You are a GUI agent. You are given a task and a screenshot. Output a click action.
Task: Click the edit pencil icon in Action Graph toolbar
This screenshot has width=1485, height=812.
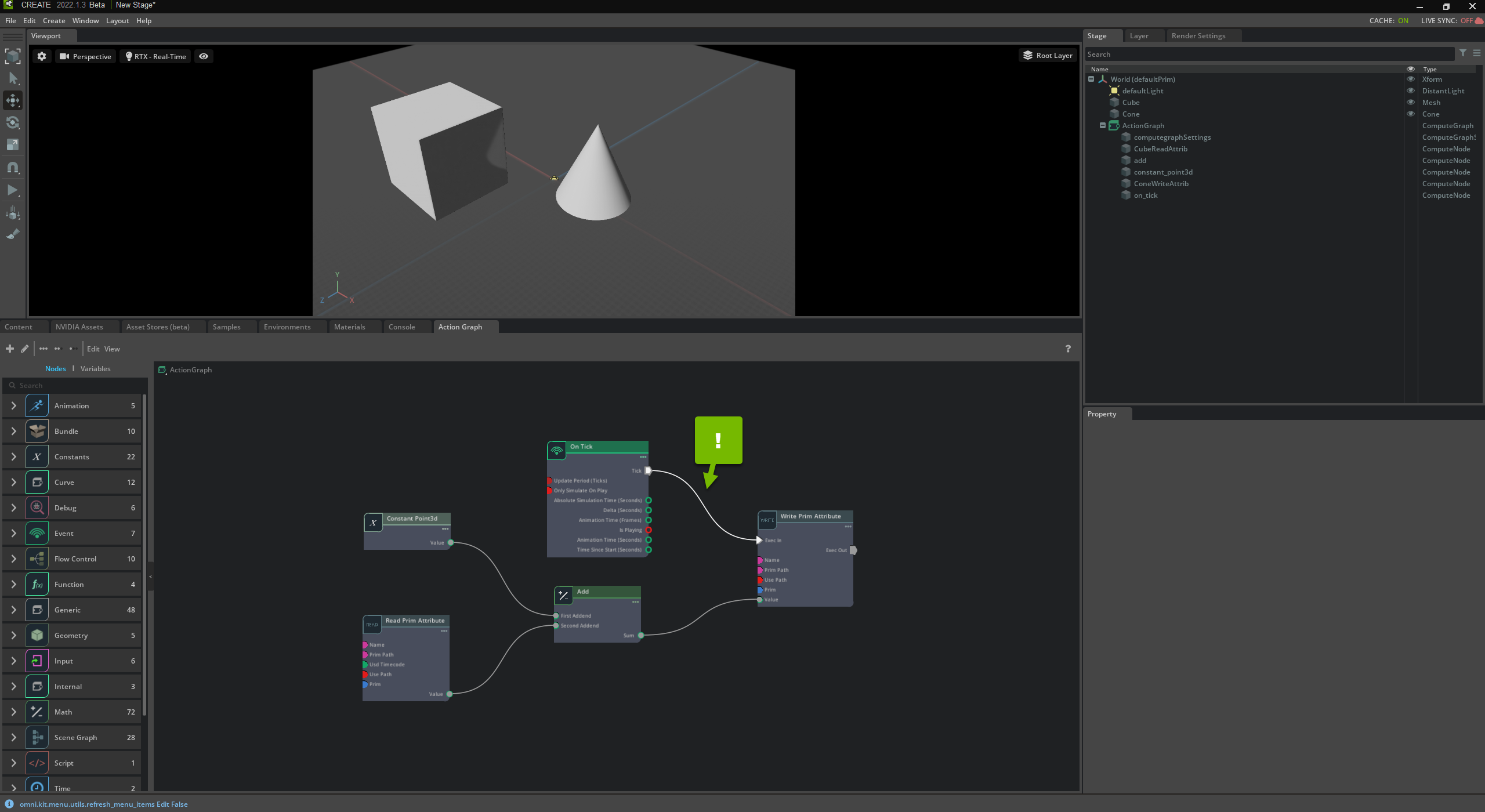coord(24,349)
